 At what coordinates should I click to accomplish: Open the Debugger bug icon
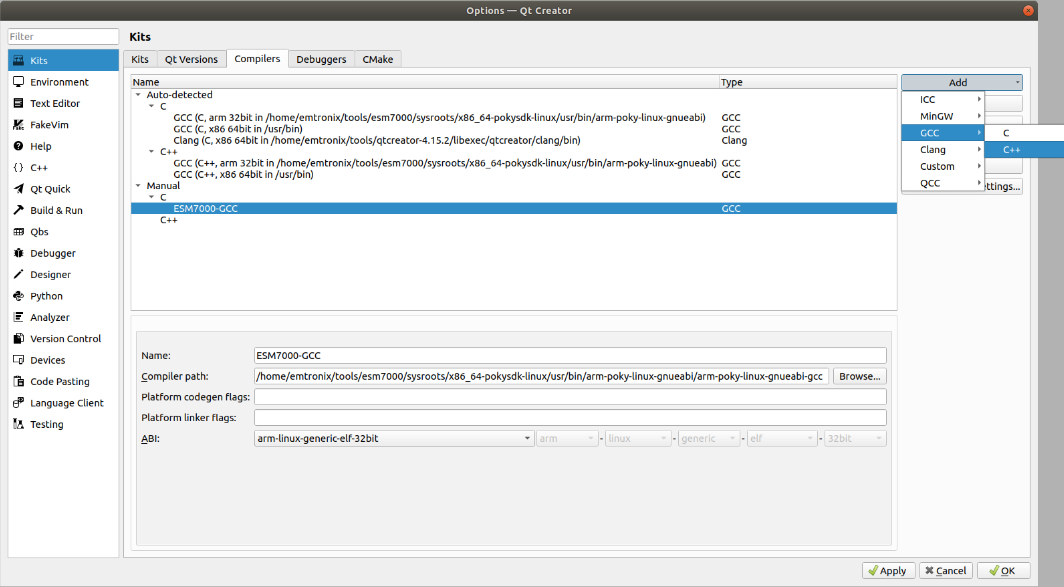coord(18,252)
